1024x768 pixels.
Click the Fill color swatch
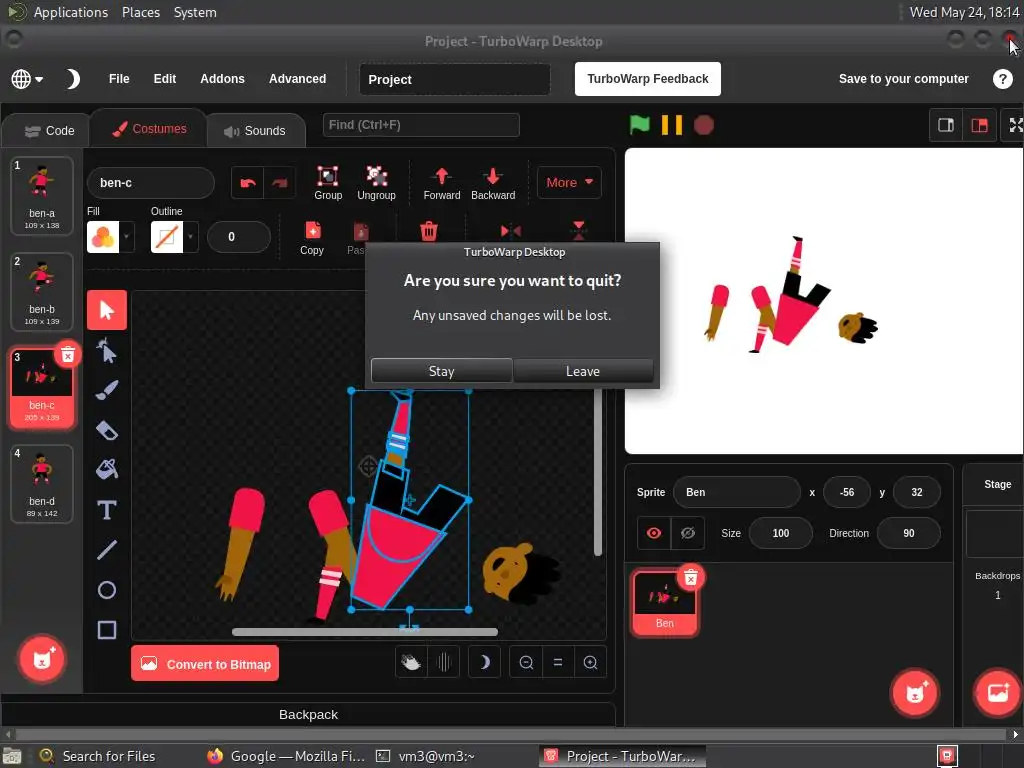[103, 236]
